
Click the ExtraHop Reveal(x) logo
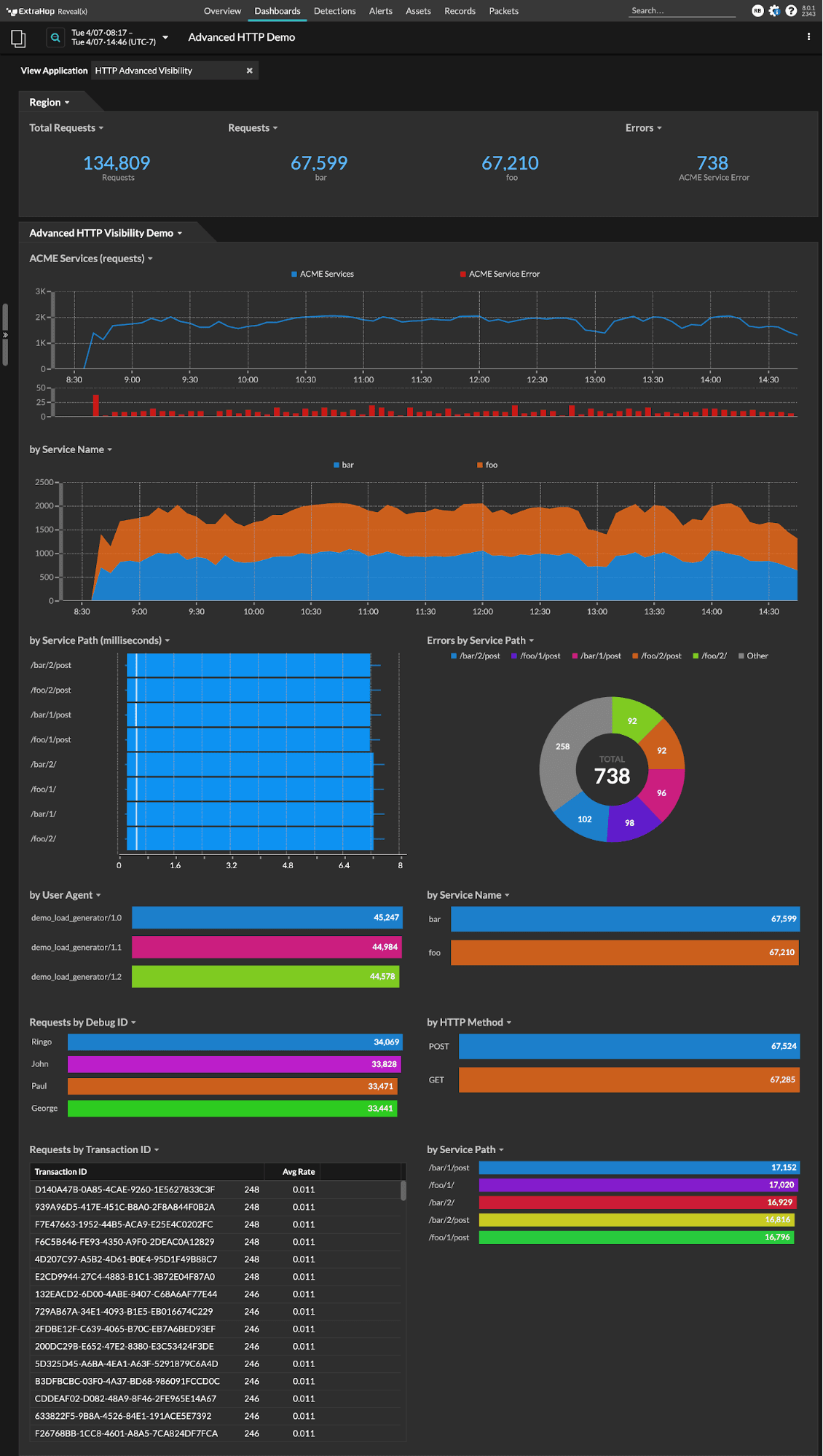[47, 11]
